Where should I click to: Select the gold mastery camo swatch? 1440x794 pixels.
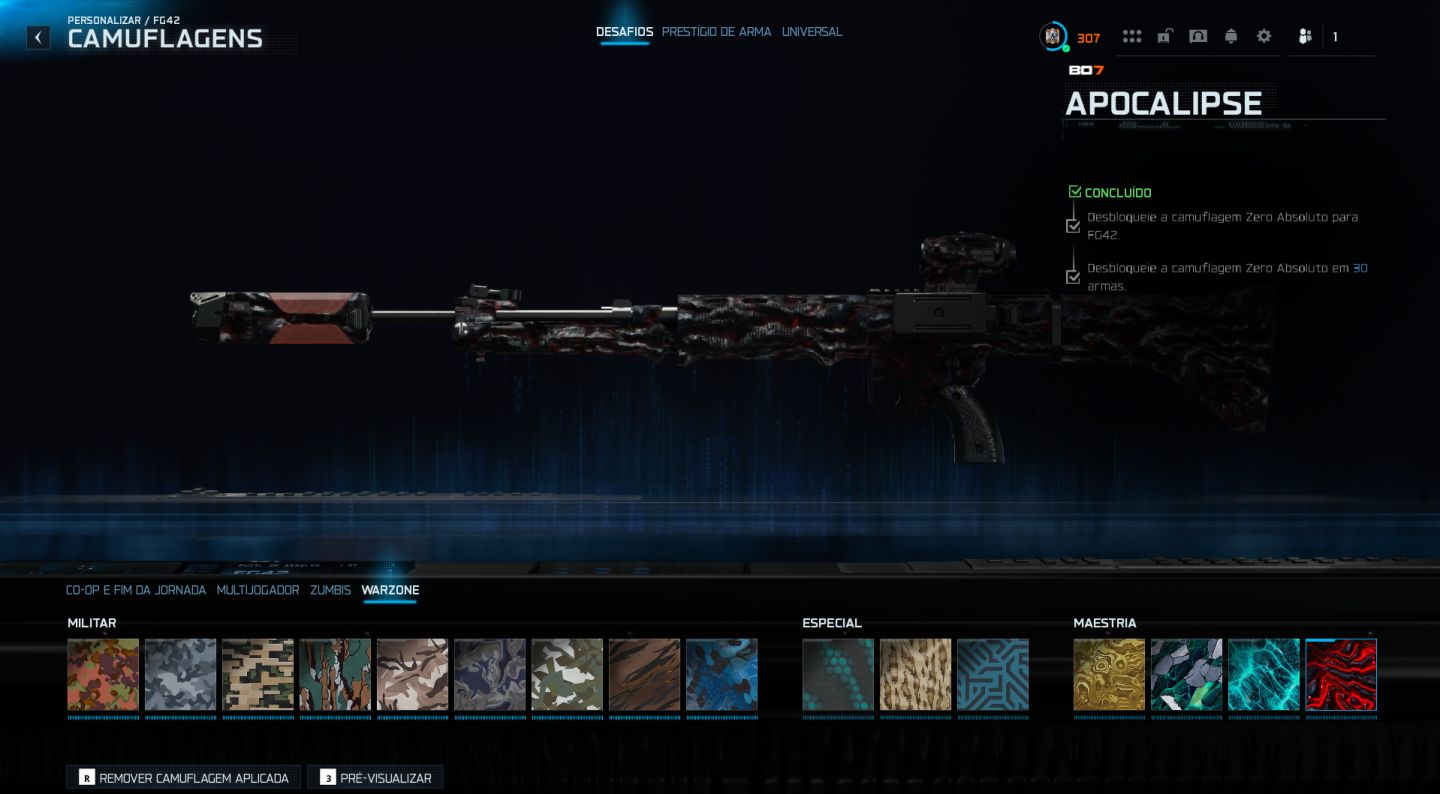click(x=1109, y=675)
